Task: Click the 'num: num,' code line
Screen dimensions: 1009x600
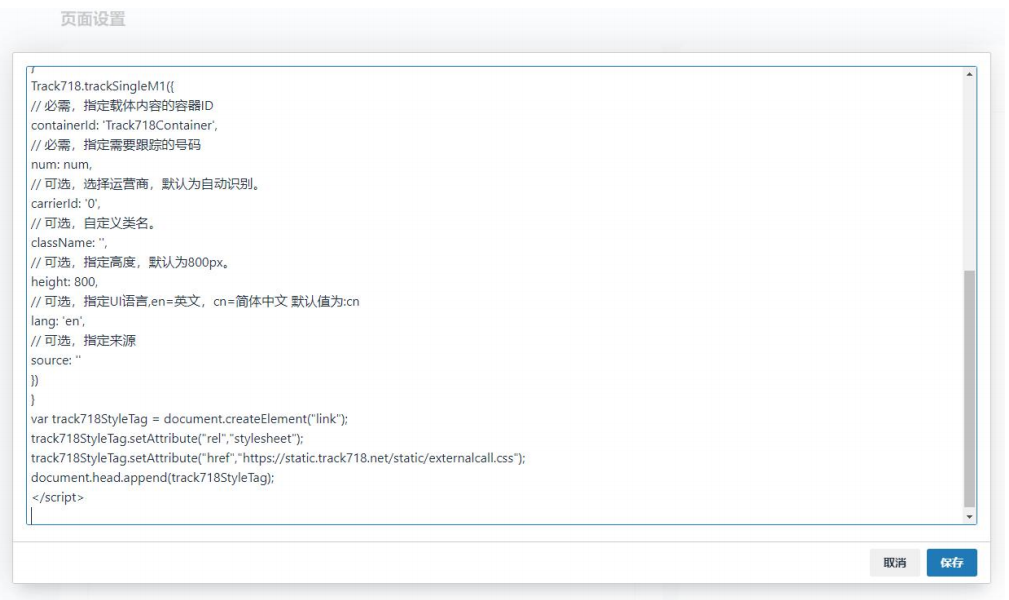Action: (x=61, y=164)
